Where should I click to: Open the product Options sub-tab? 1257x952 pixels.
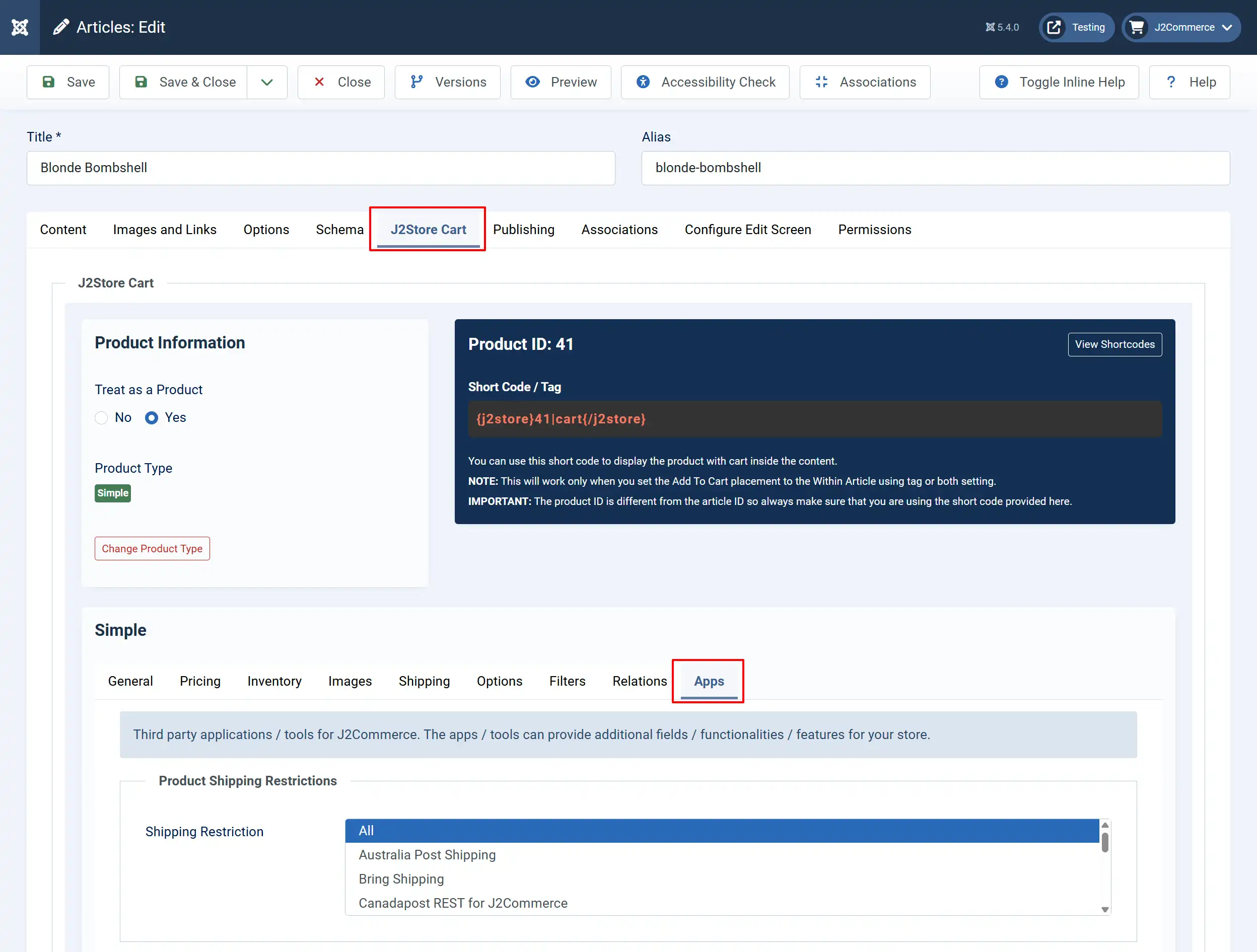tap(500, 681)
